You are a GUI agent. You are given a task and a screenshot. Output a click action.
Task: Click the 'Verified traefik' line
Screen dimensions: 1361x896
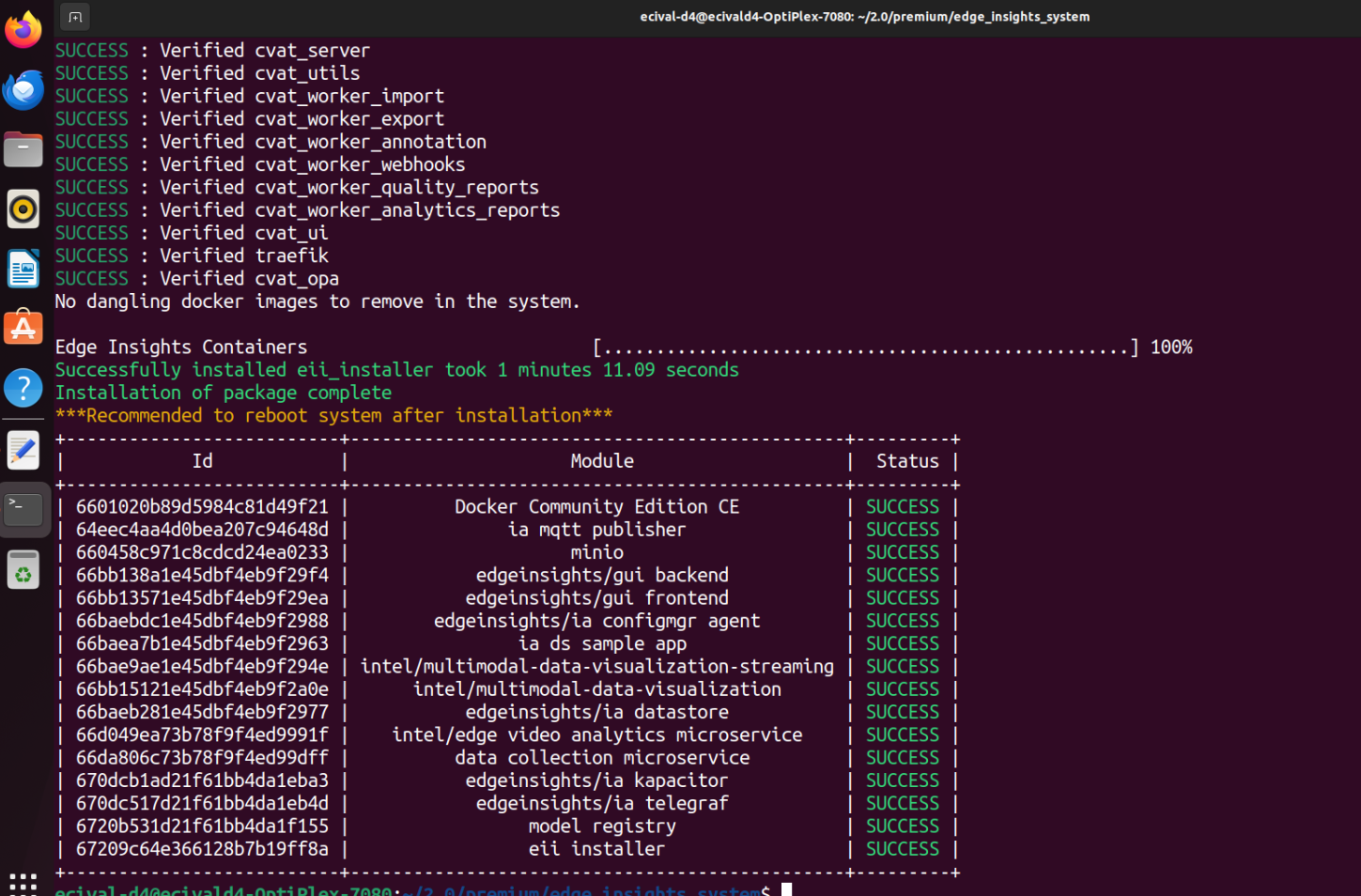[x=192, y=255]
